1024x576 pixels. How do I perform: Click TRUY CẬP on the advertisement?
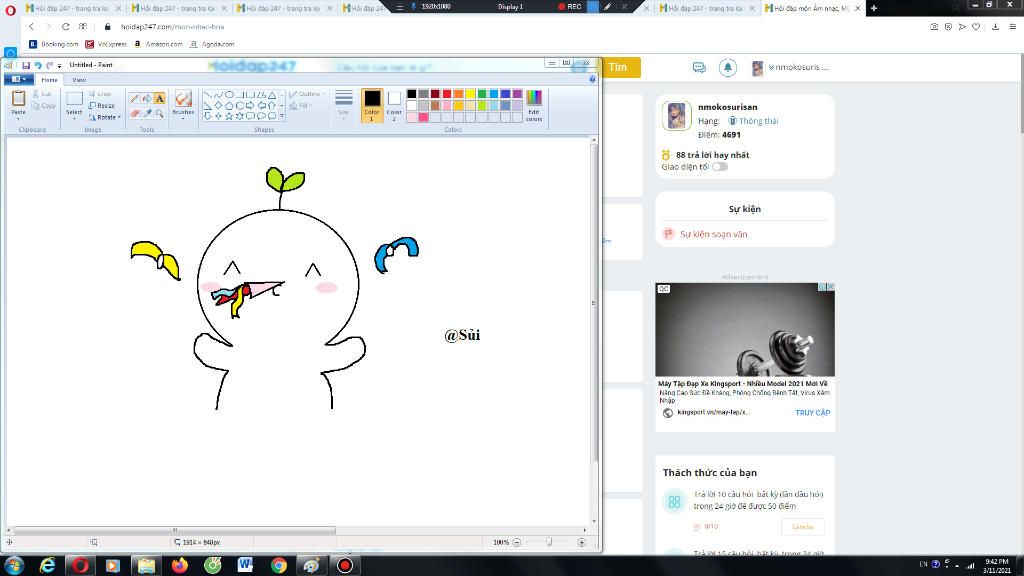coord(812,413)
